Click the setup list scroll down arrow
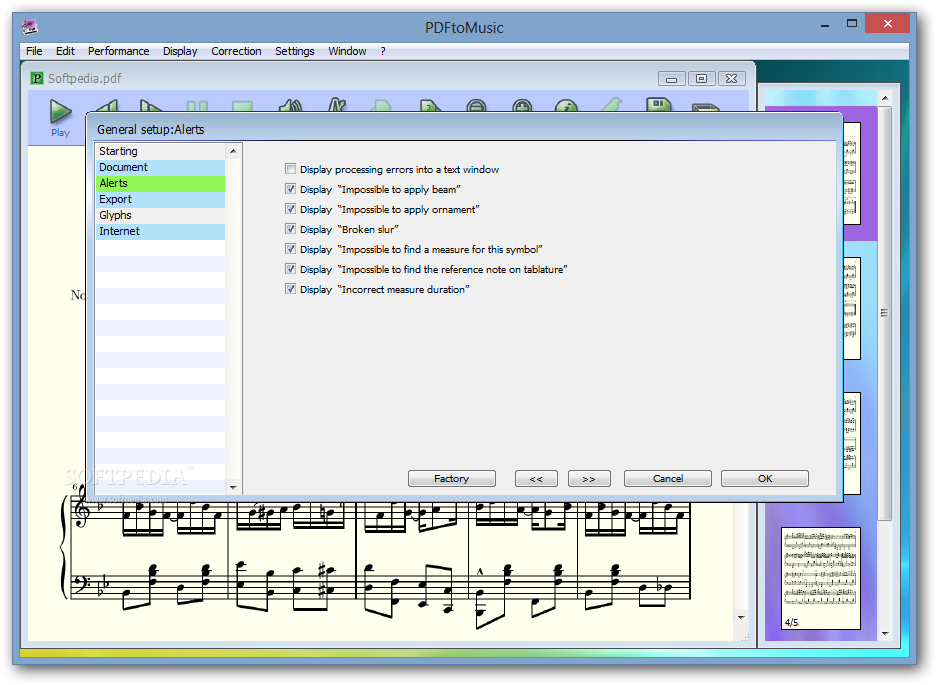937x685 pixels. click(234, 487)
